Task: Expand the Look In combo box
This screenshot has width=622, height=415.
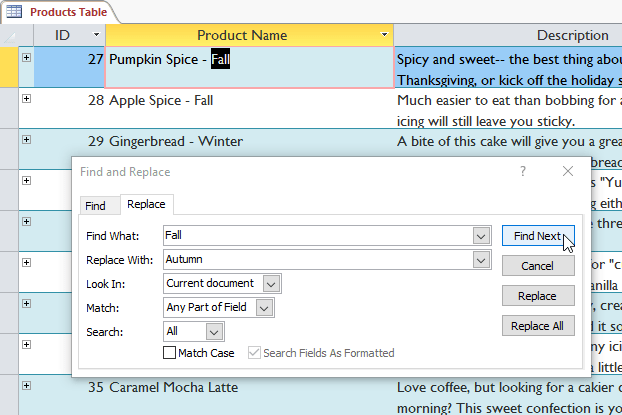Action: [271, 284]
